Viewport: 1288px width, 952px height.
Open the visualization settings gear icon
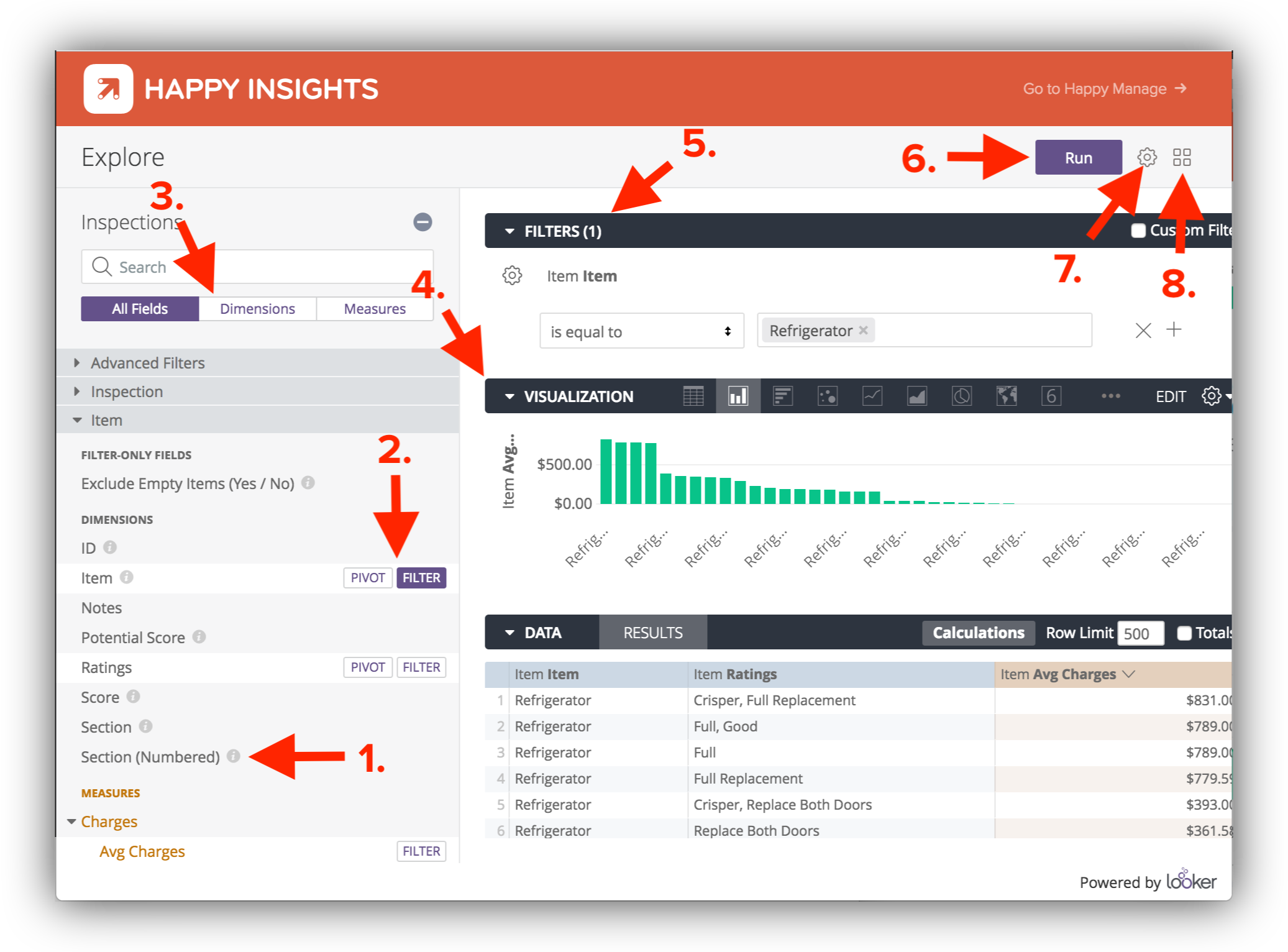[1211, 396]
